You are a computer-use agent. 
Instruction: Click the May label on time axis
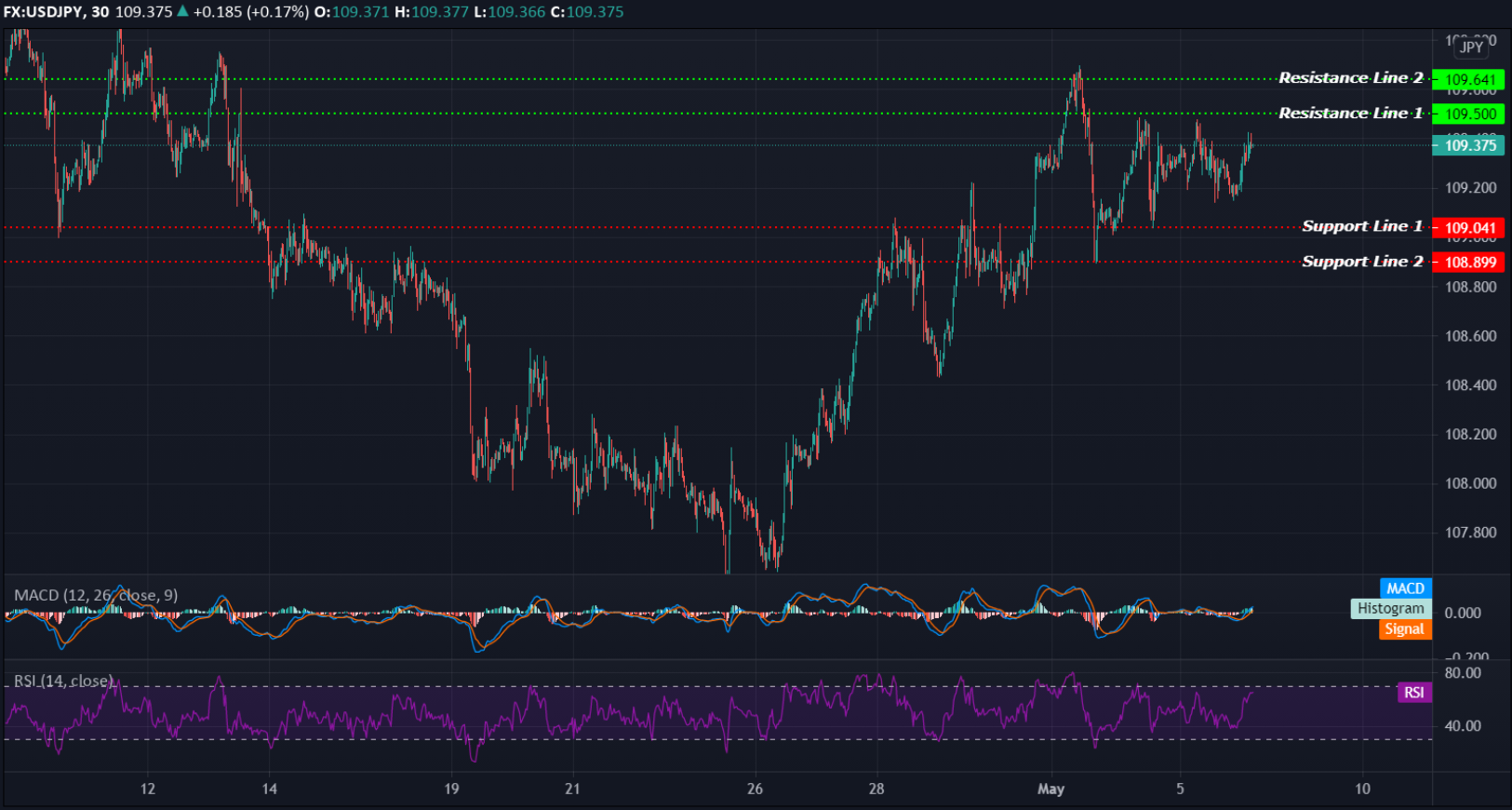tap(1050, 790)
